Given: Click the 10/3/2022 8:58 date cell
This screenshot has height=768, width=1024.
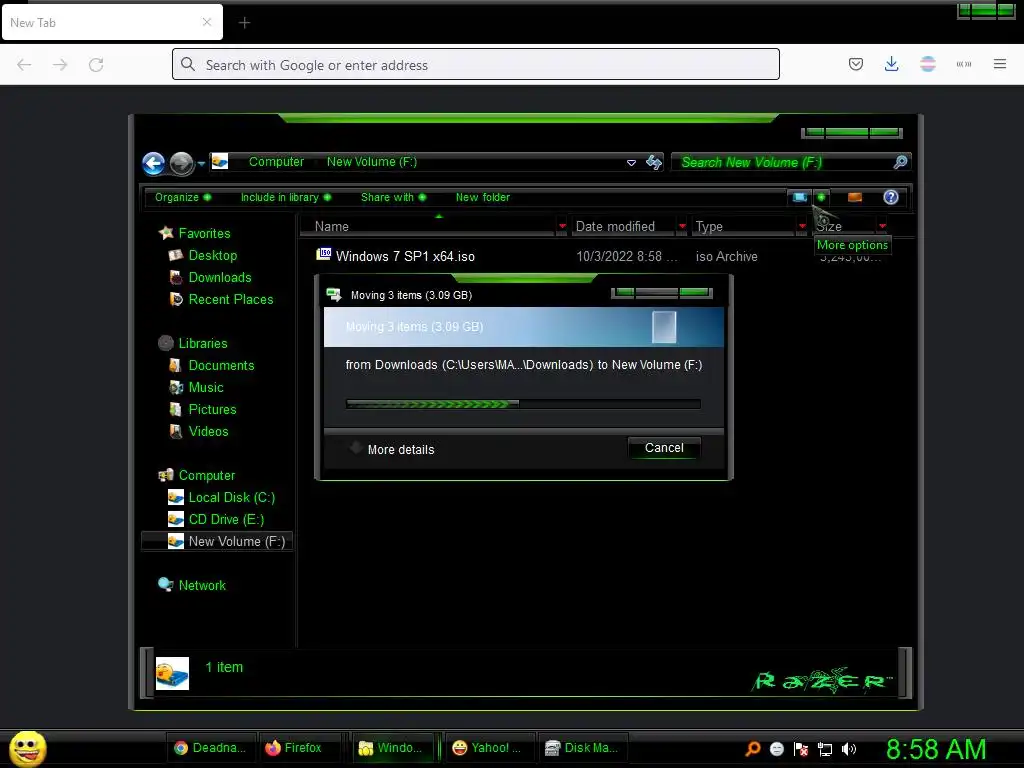Looking at the screenshot, I should point(627,257).
